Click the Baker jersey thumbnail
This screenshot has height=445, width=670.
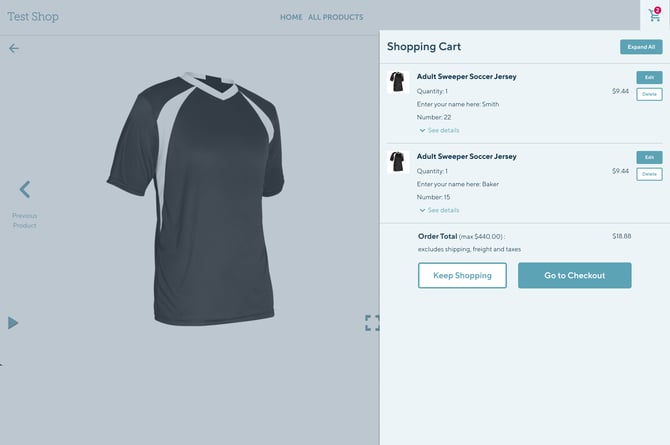point(398,162)
